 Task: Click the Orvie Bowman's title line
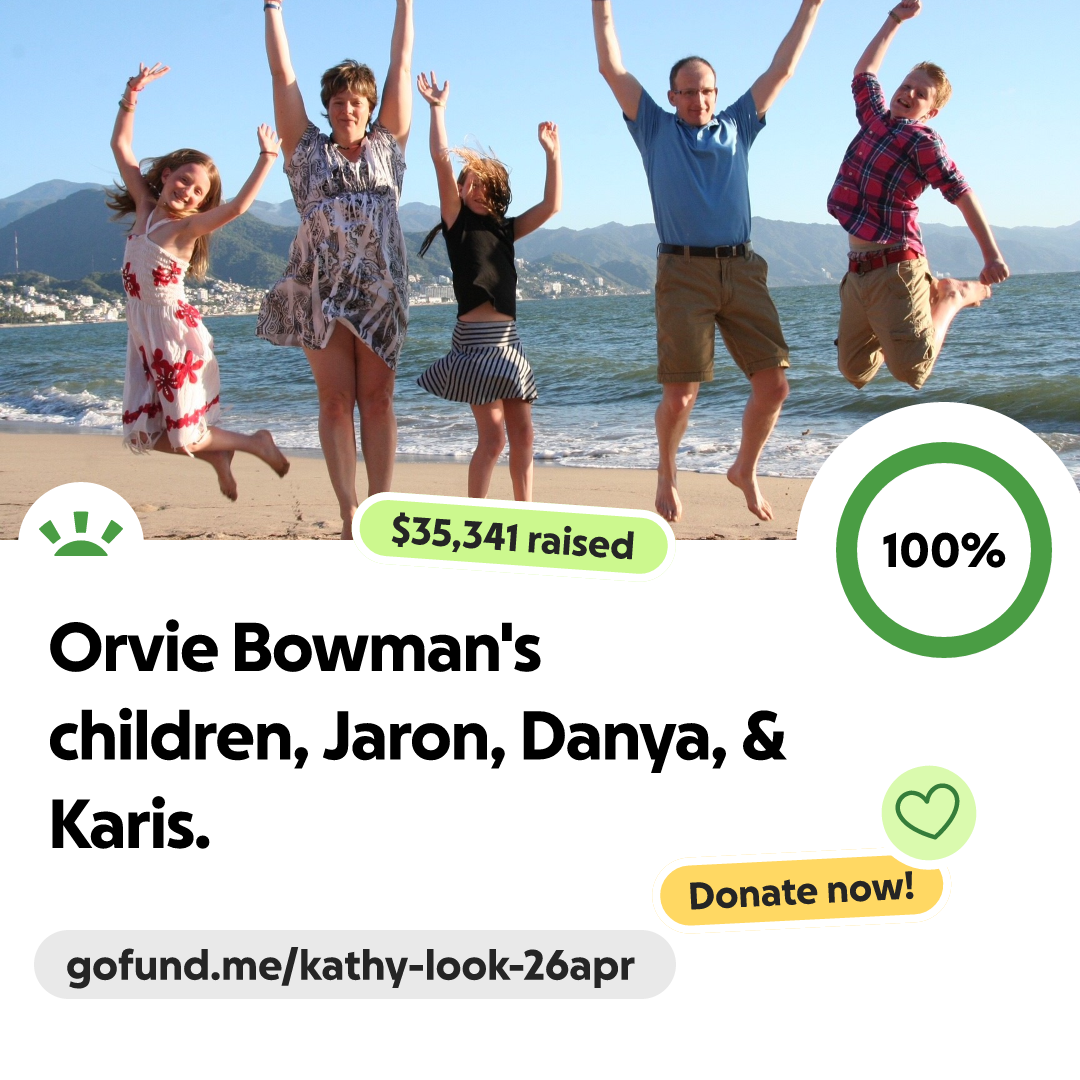295,647
